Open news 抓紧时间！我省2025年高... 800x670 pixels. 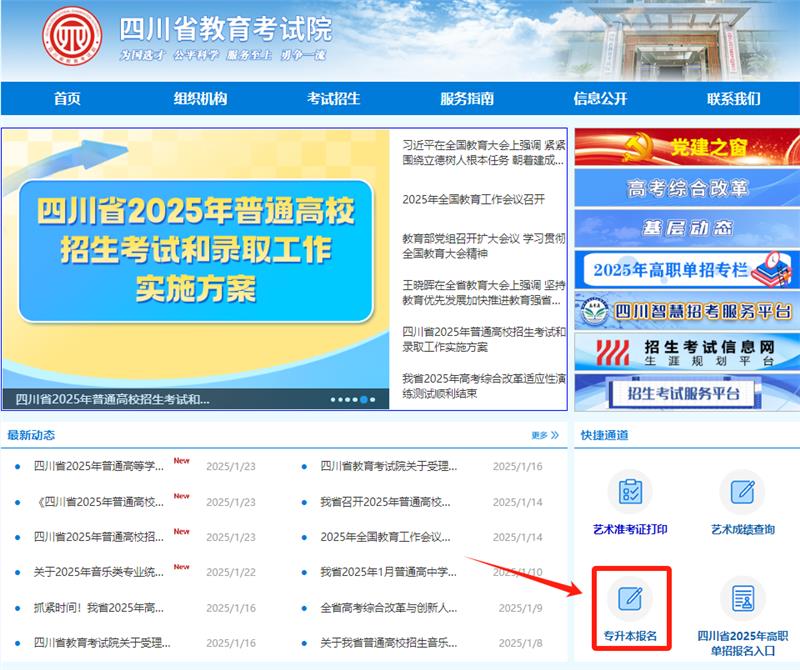click(x=98, y=608)
